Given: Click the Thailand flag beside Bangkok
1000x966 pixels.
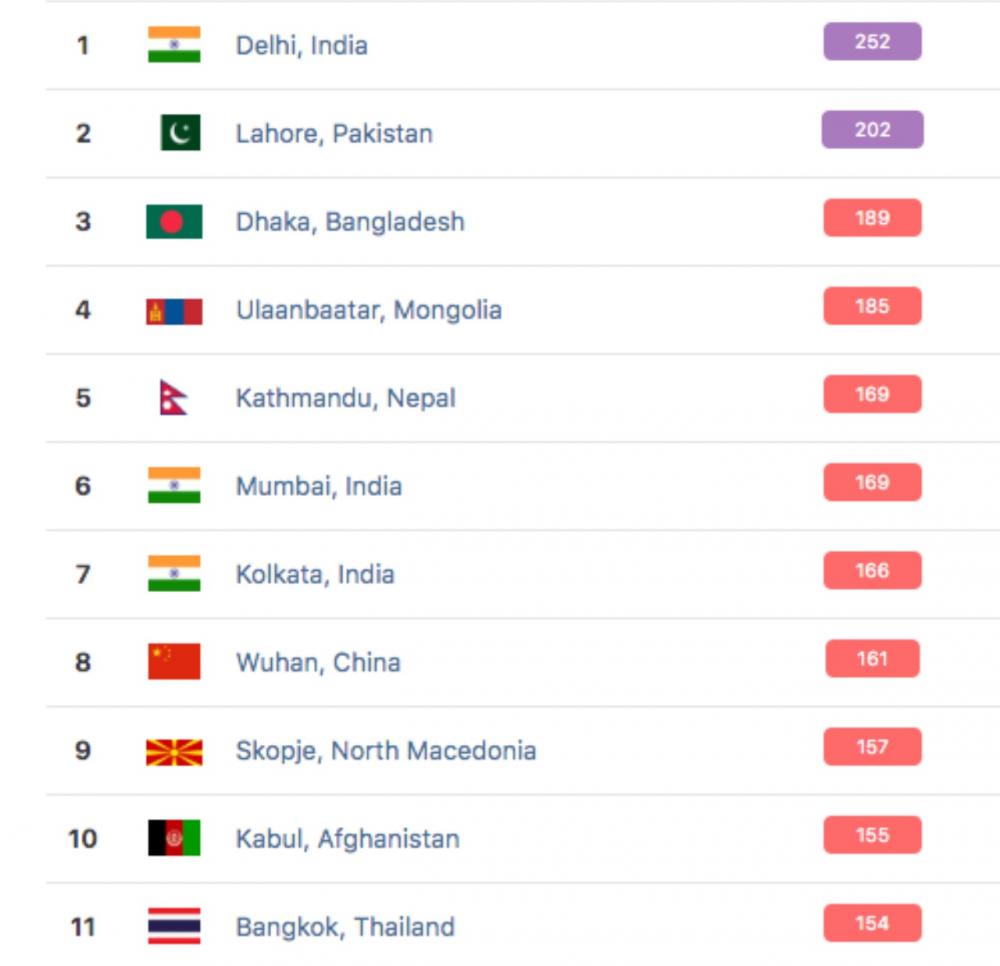Looking at the screenshot, I should point(174,925).
